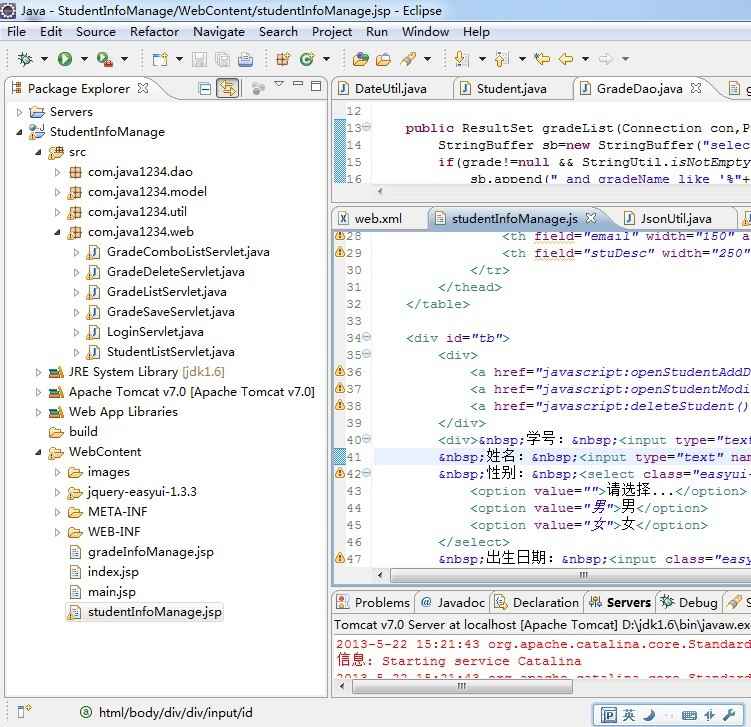Click the Save disk icon
The height and width of the screenshot is (727, 751).
tap(199, 59)
